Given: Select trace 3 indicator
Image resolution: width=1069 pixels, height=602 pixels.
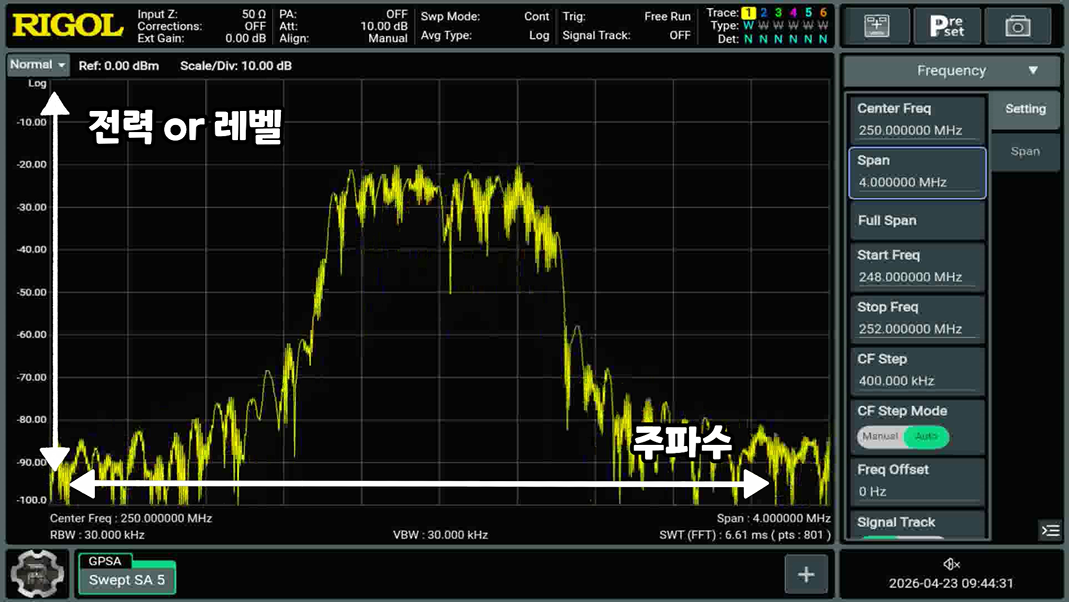Looking at the screenshot, I should [x=778, y=12].
